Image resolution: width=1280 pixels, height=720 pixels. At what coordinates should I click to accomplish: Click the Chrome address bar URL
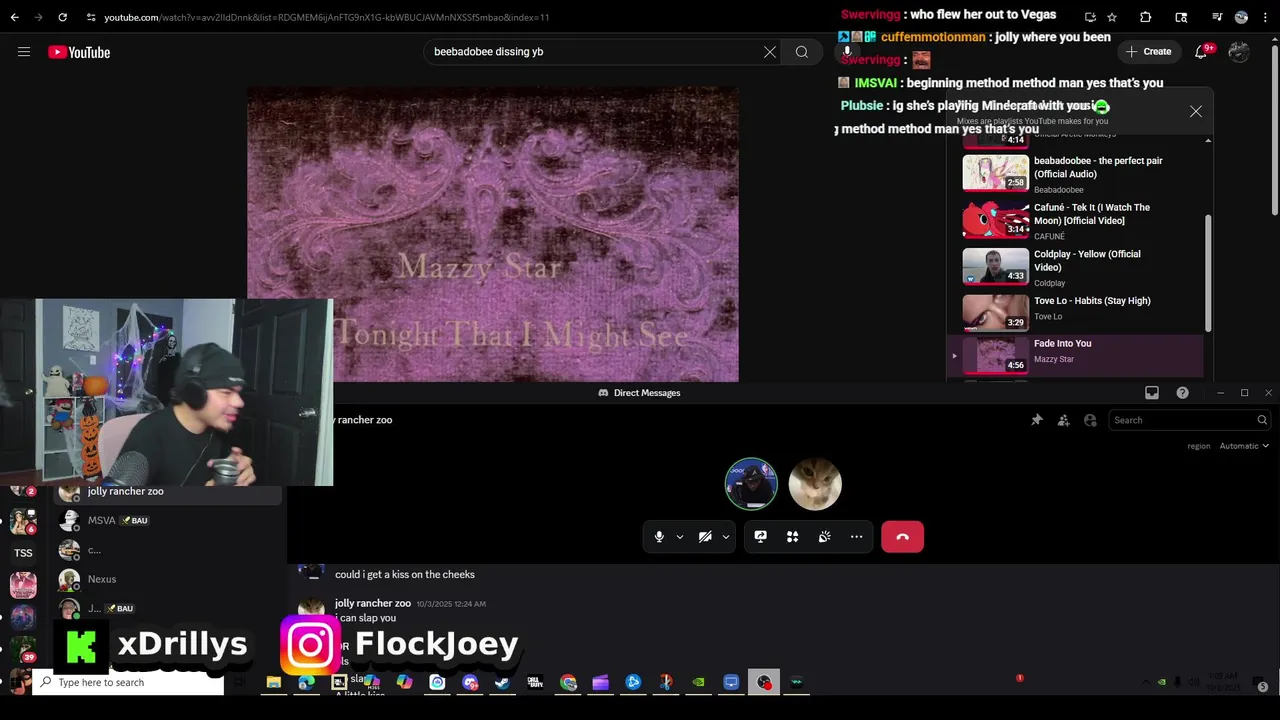coord(326,17)
